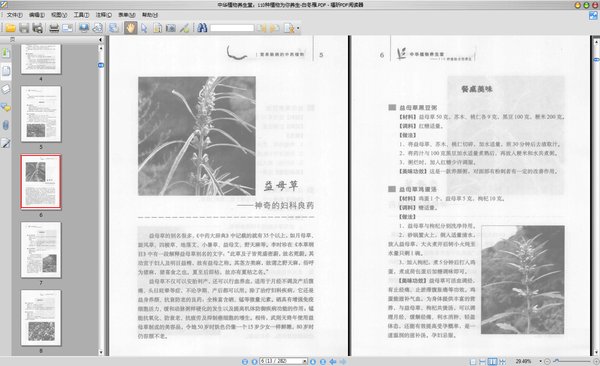This screenshot has height=366, width=600.
Task: Select the page 8 thumbnail
Action: click(41, 318)
